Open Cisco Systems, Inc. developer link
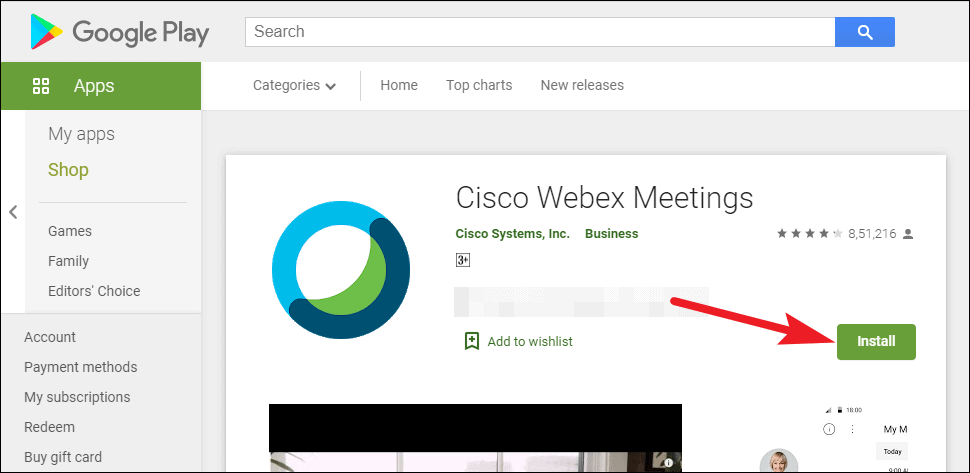The image size is (970, 473). click(x=513, y=234)
